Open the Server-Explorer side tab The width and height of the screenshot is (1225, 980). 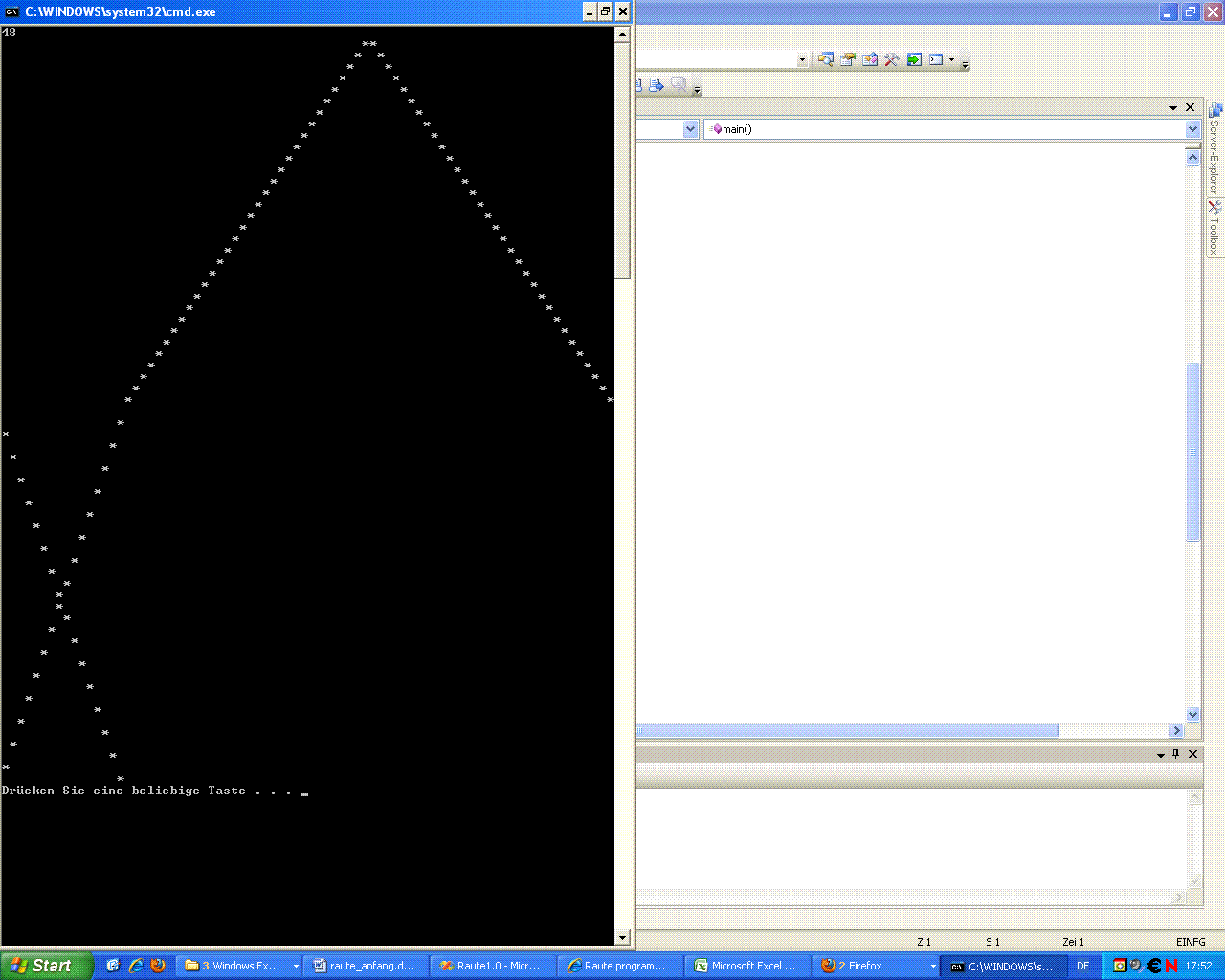tap(1214, 149)
